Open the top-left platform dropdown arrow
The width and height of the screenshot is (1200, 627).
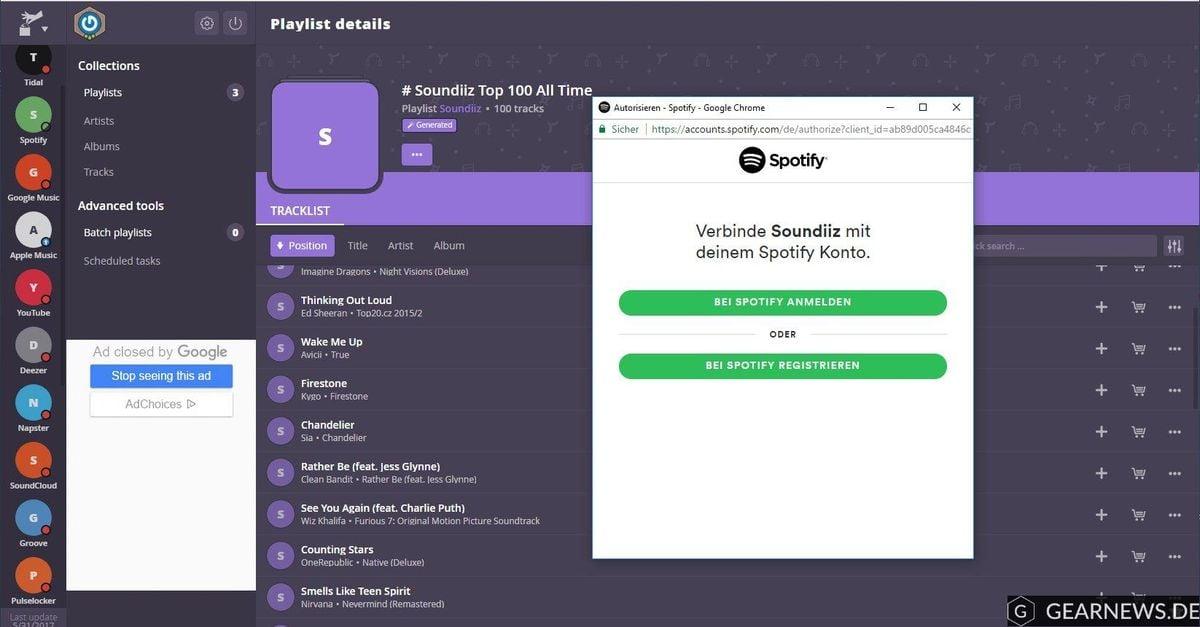point(44,29)
